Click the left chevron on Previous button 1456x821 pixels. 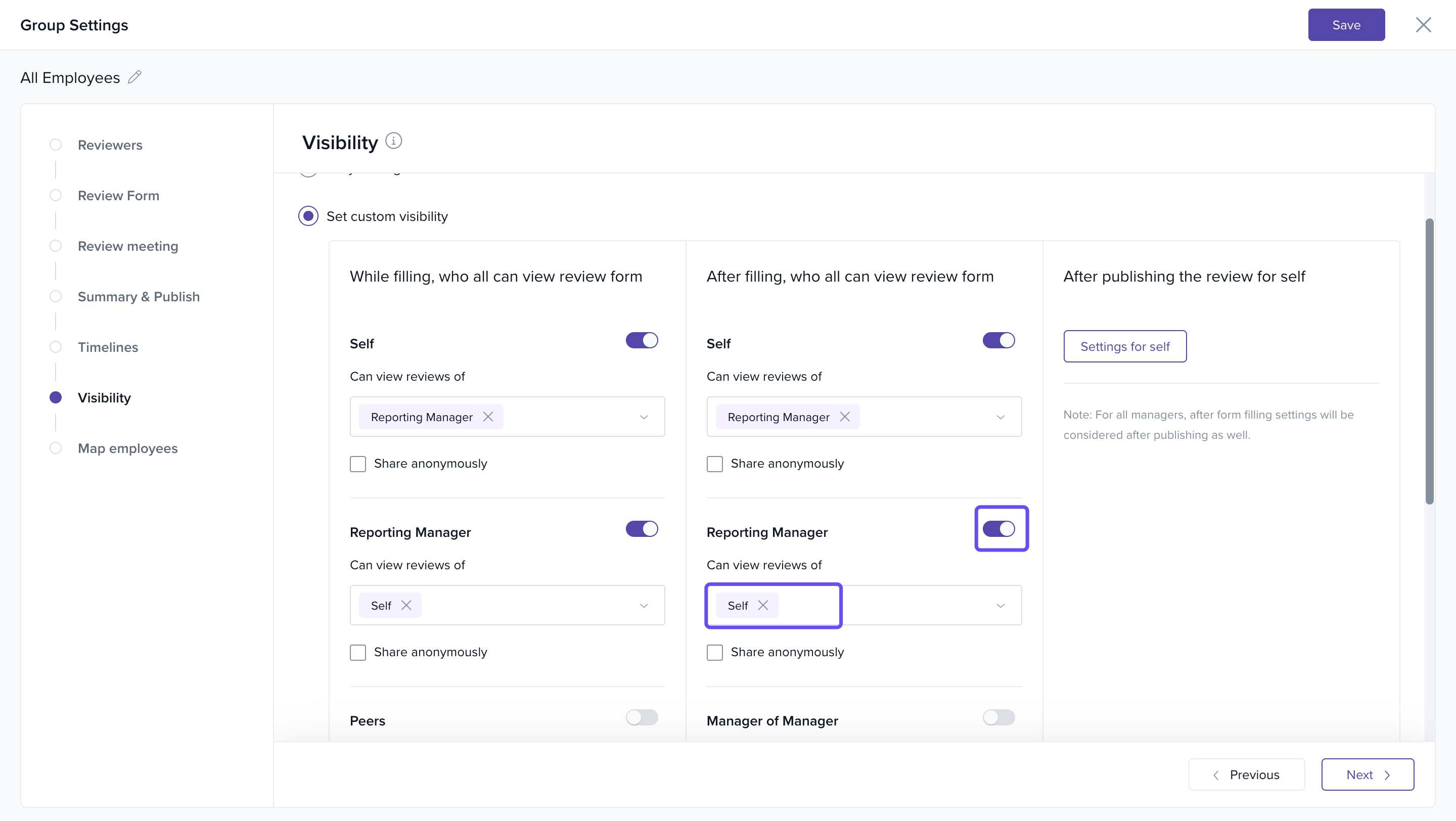1216,774
